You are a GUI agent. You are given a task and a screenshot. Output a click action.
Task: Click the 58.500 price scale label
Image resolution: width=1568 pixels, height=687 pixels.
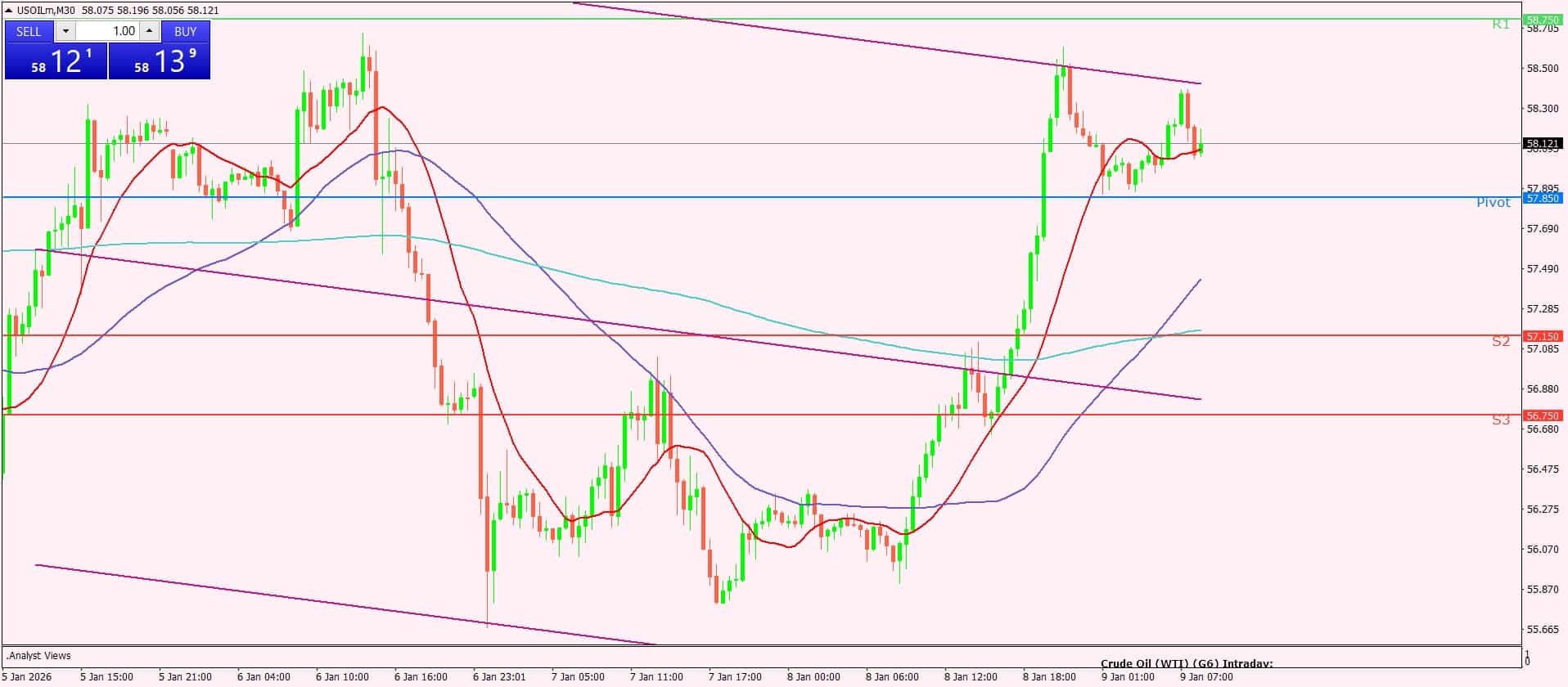(x=1543, y=69)
